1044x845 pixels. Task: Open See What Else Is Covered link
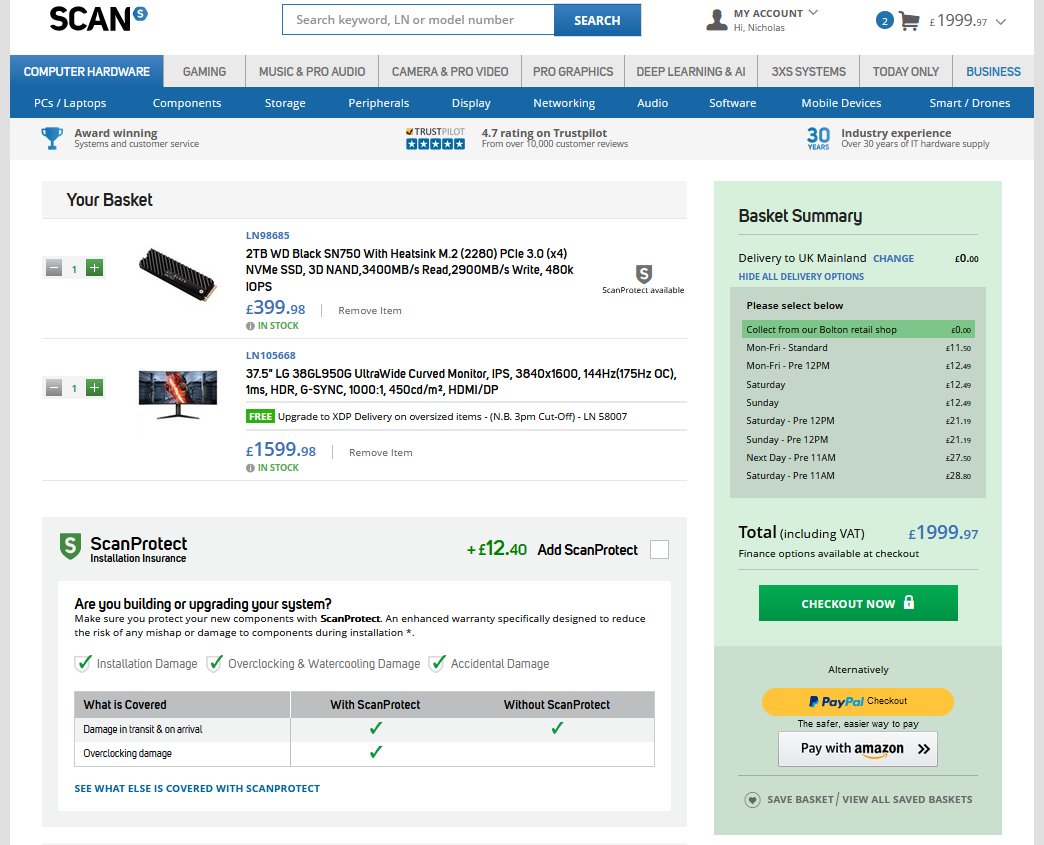(197, 788)
